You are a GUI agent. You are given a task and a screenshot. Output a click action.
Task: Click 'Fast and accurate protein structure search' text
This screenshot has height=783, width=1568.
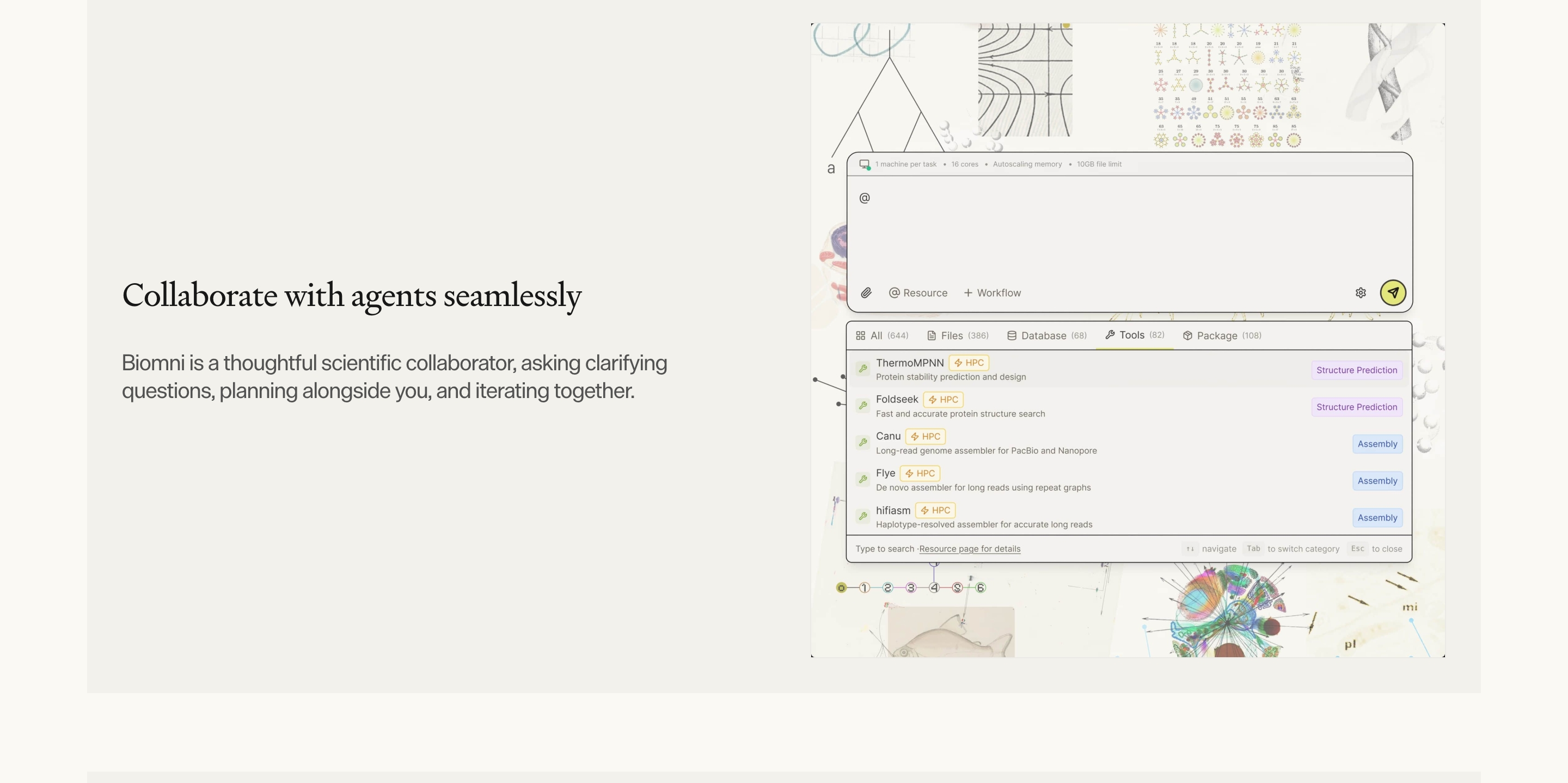pos(960,414)
